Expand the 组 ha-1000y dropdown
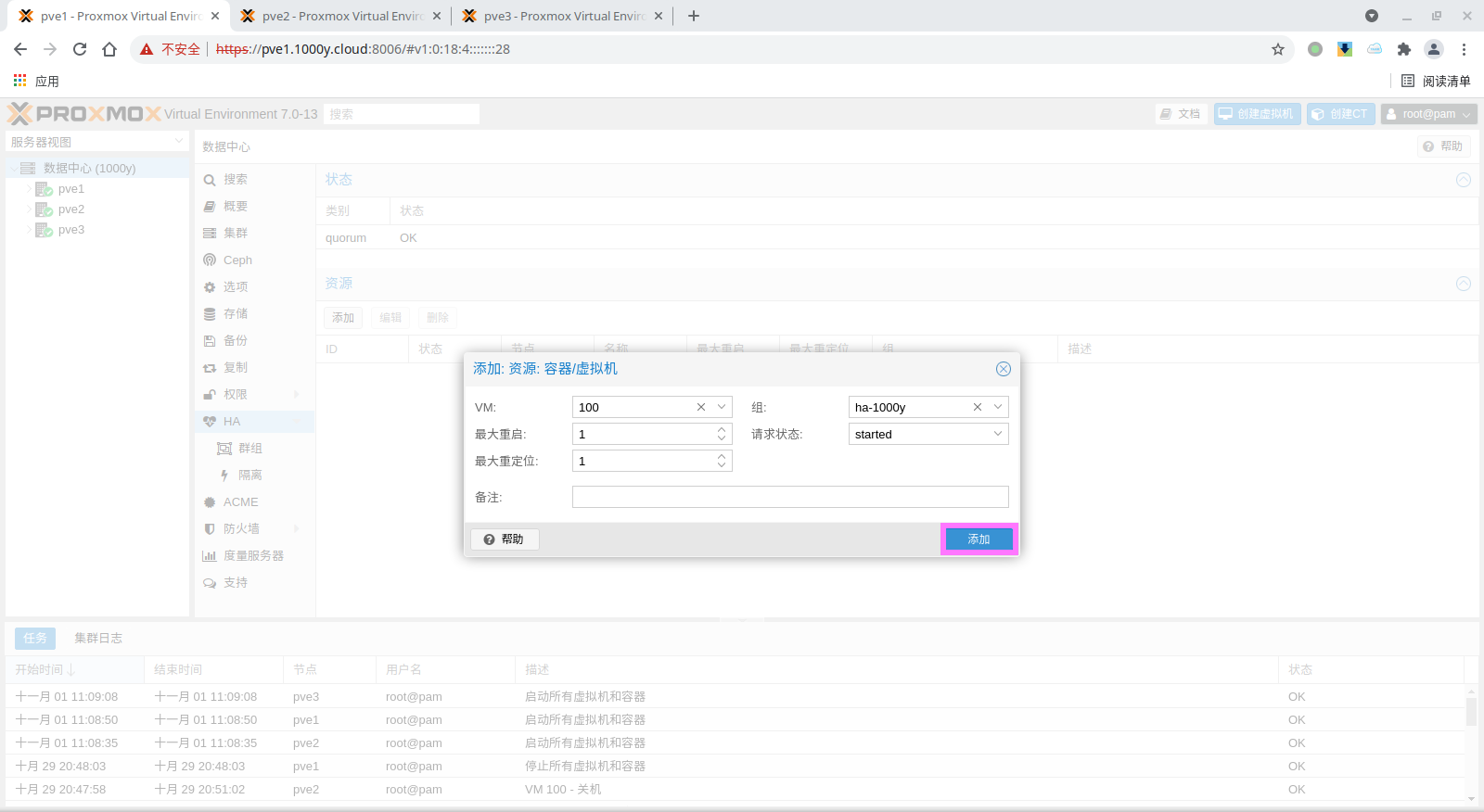 point(998,407)
